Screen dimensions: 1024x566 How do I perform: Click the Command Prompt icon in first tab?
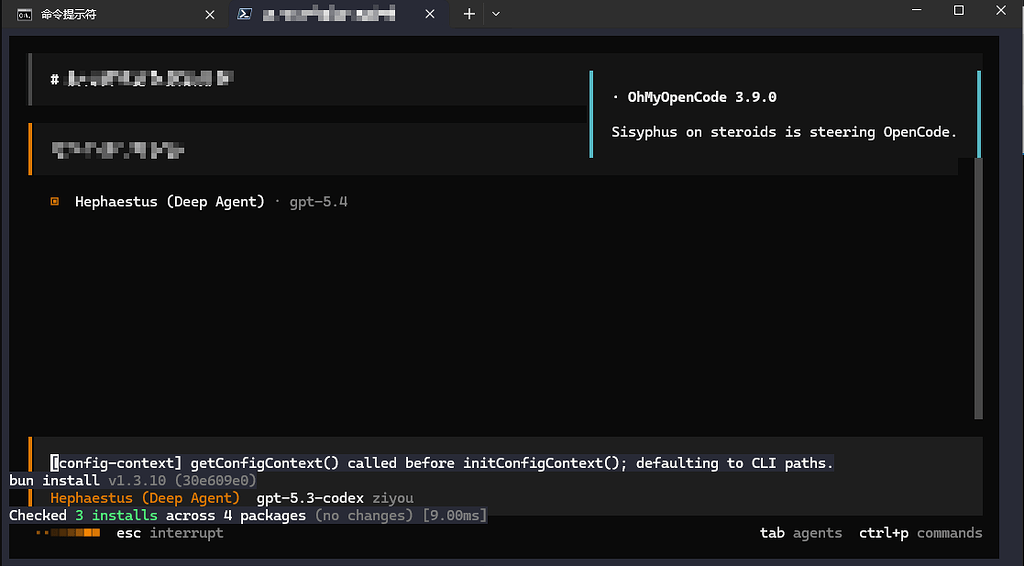click(x=24, y=14)
